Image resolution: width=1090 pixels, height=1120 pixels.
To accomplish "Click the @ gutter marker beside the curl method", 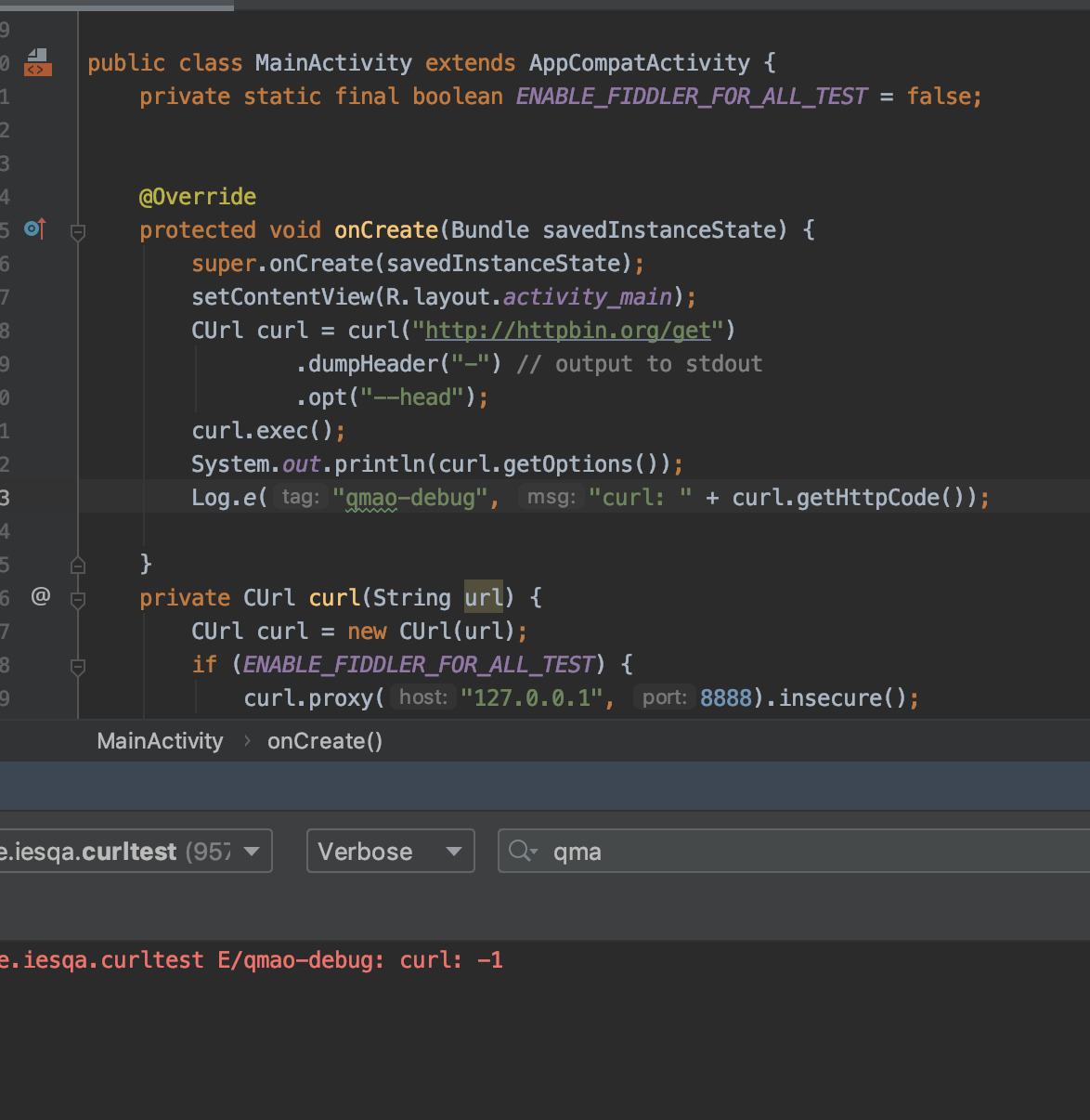I will (x=41, y=596).
